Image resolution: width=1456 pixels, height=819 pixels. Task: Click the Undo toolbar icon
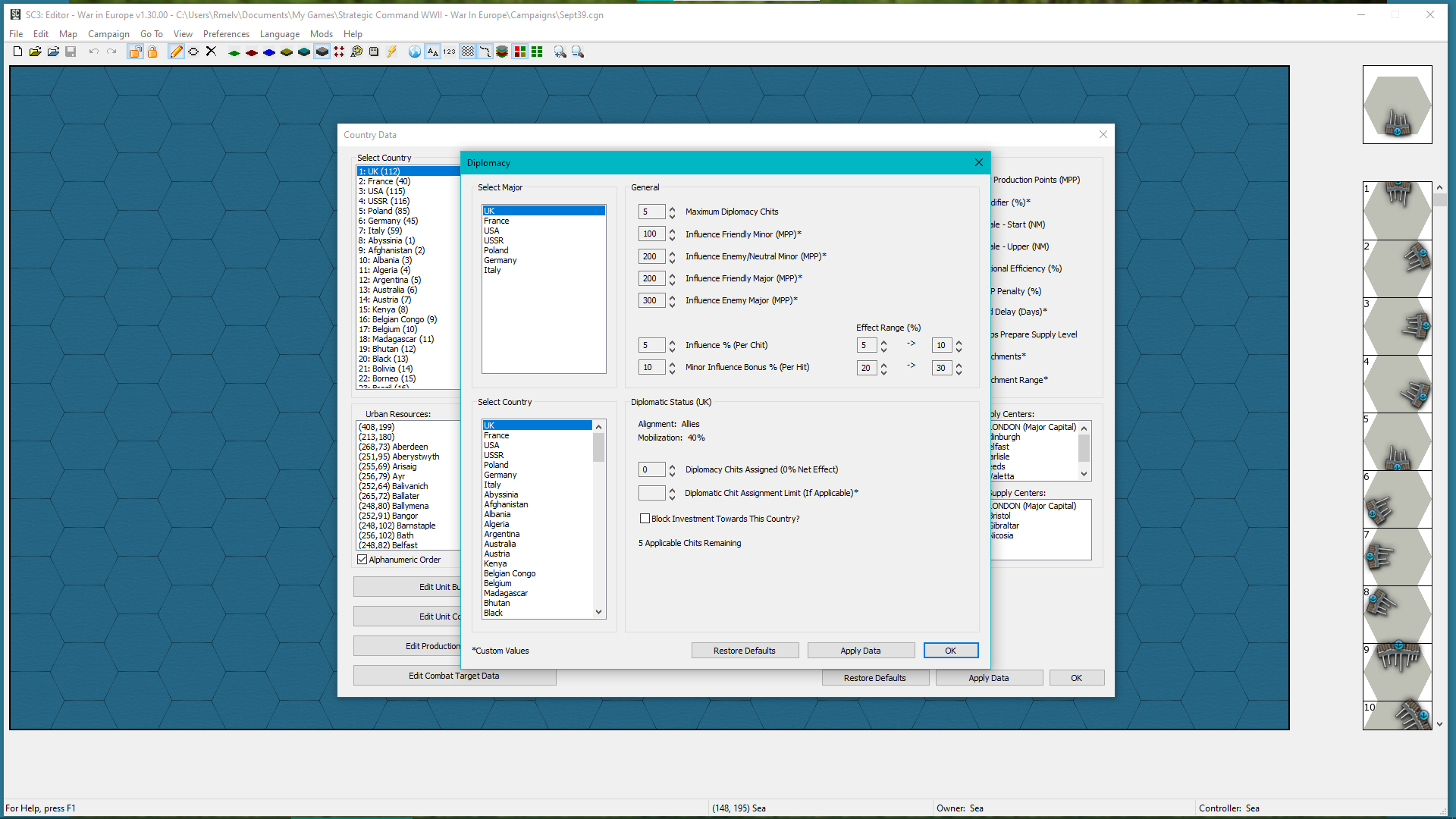tap(93, 52)
